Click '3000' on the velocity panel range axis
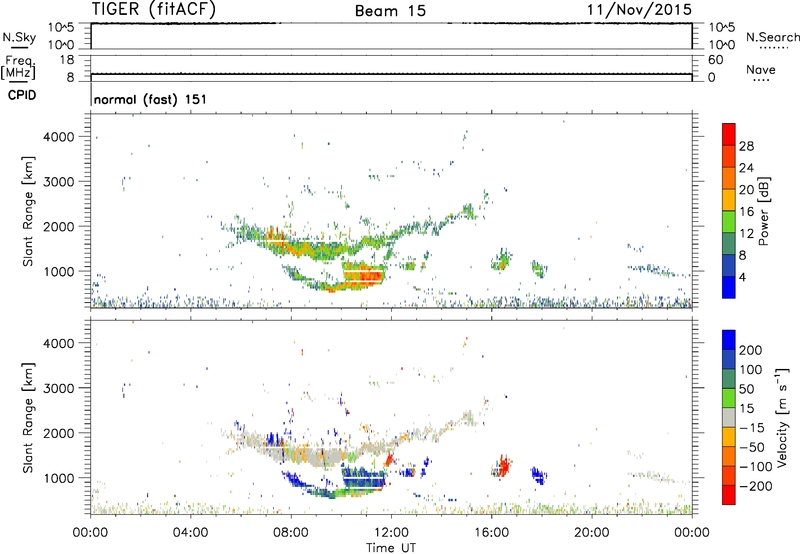 tap(59, 388)
